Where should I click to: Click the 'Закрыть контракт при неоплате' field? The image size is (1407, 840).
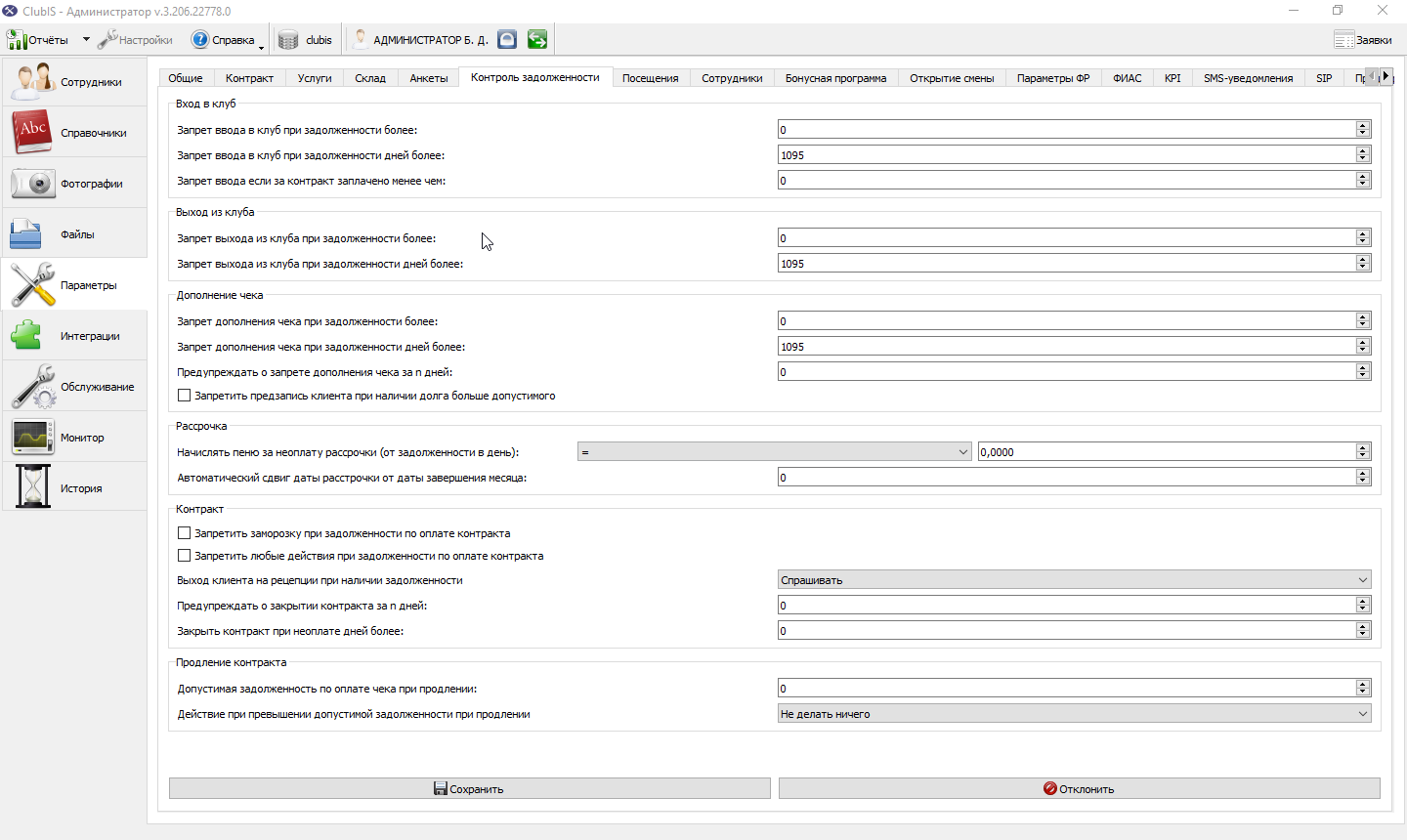click(1075, 630)
